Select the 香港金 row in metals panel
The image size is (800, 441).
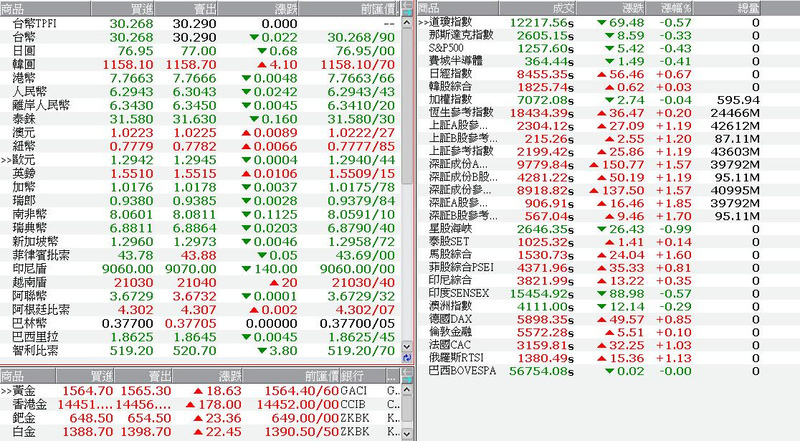click(200, 405)
